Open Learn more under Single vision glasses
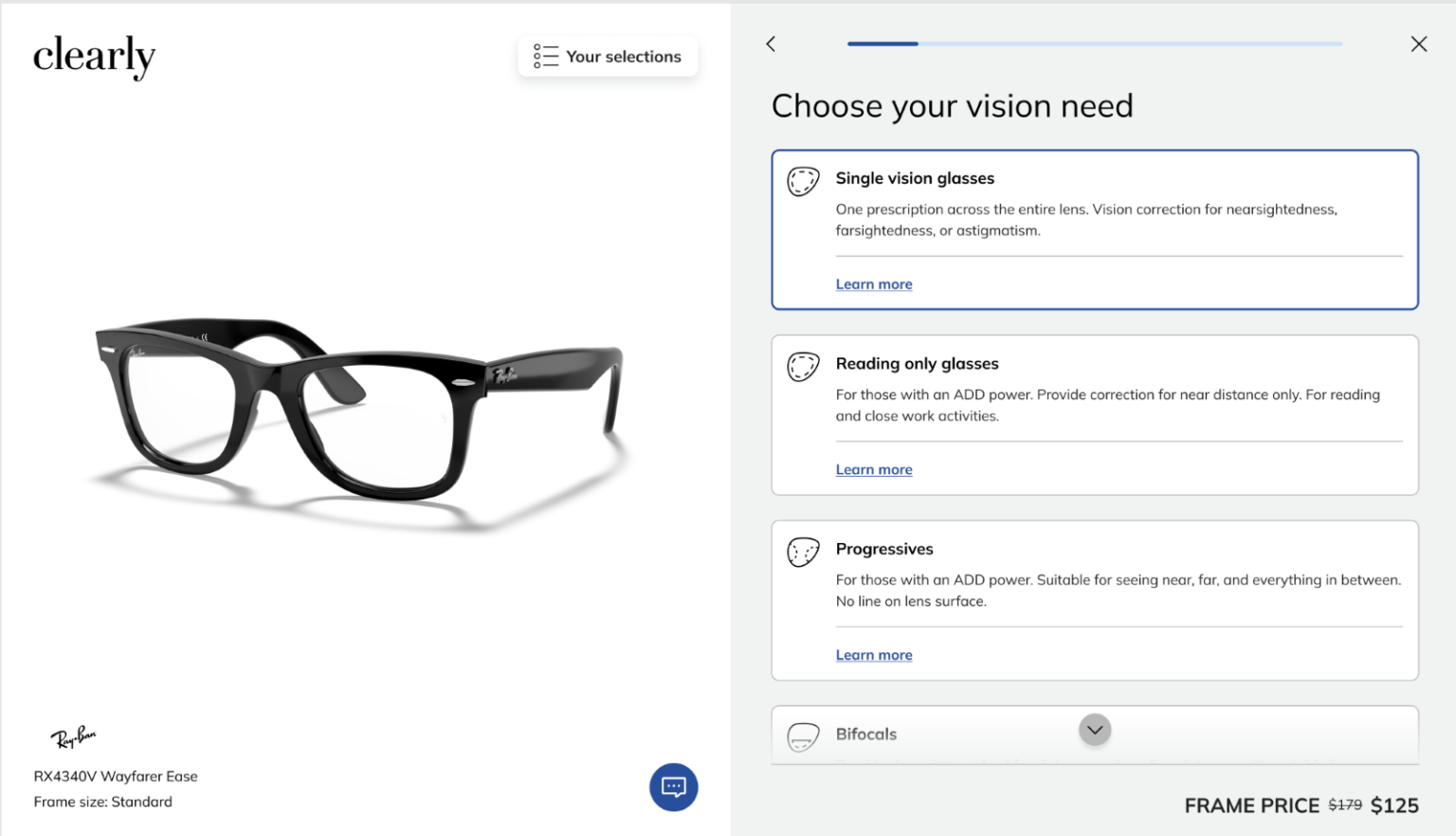The width and height of the screenshot is (1456, 836). [873, 283]
